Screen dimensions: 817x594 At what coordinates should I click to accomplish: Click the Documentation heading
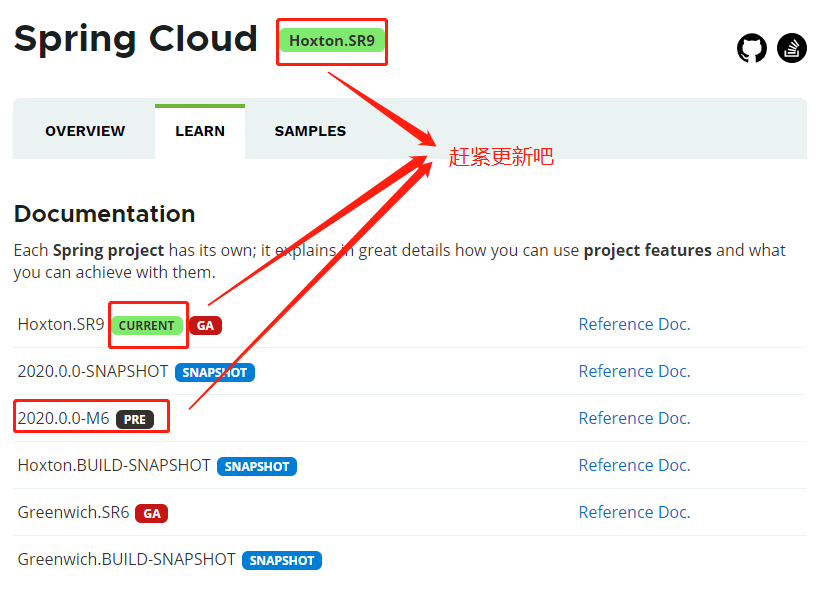point(105,214)
